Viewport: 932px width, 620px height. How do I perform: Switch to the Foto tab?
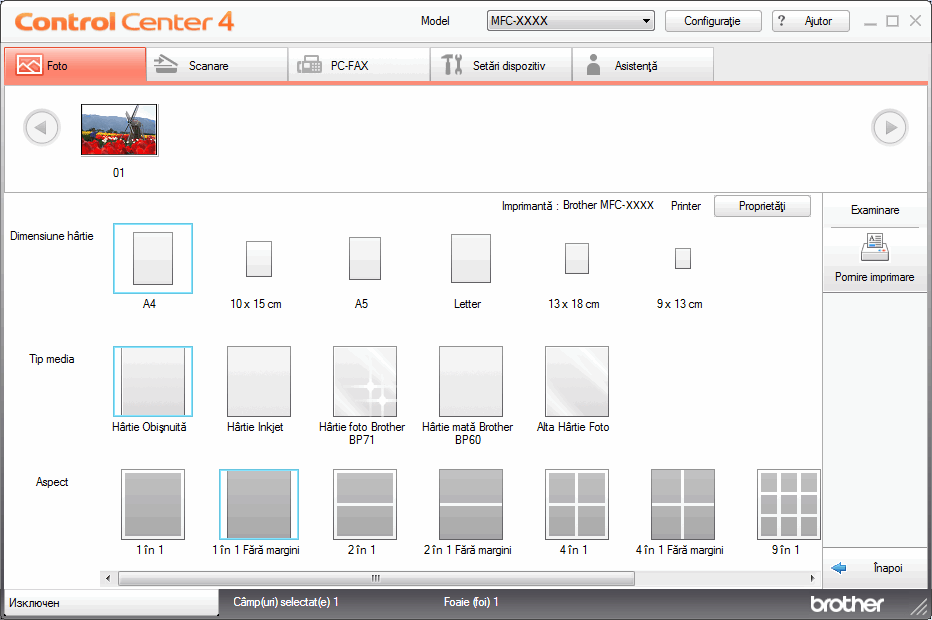click(x=75, y=65)
